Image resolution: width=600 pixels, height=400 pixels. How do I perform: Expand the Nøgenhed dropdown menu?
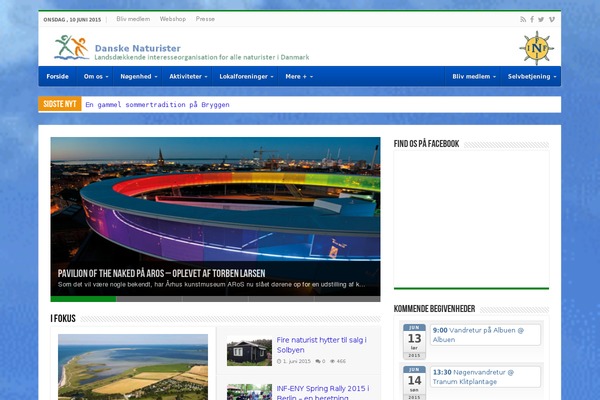(x=139, y=77)
